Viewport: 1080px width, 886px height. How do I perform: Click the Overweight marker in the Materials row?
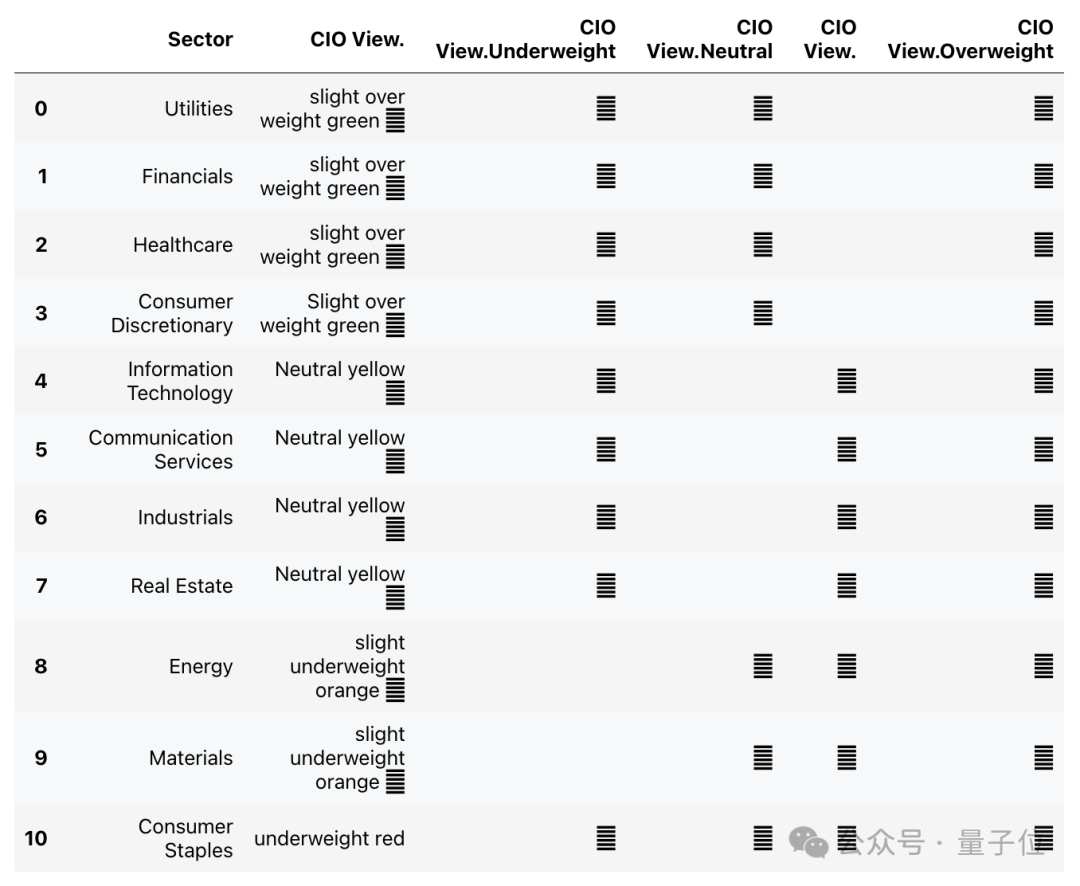tap(1044, 758)
